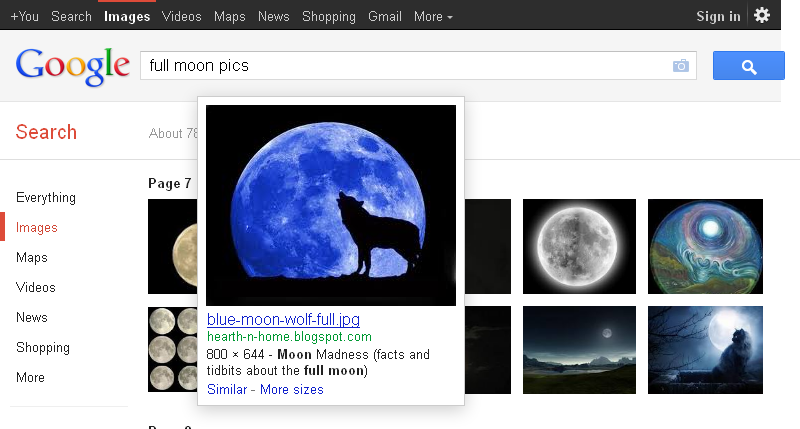The image size is (800, 429).
Task: Open the colorful swirling moon painting thumbnail
Action: 706,246
